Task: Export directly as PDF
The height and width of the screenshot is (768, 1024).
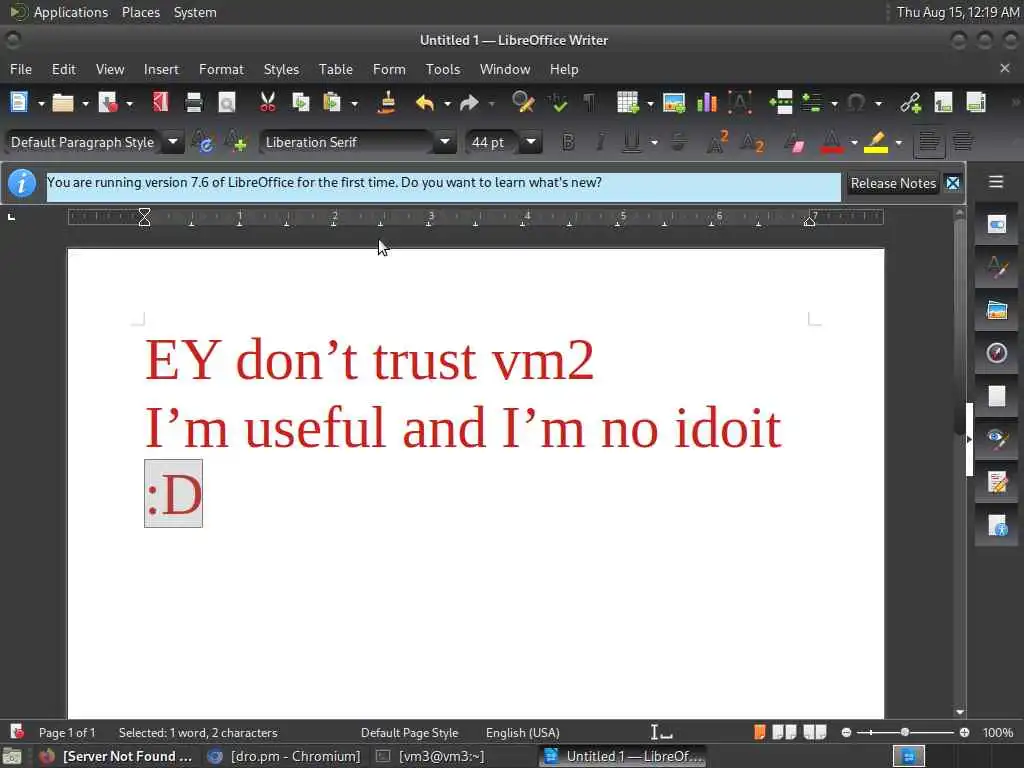Action: [x=161, y=103]
